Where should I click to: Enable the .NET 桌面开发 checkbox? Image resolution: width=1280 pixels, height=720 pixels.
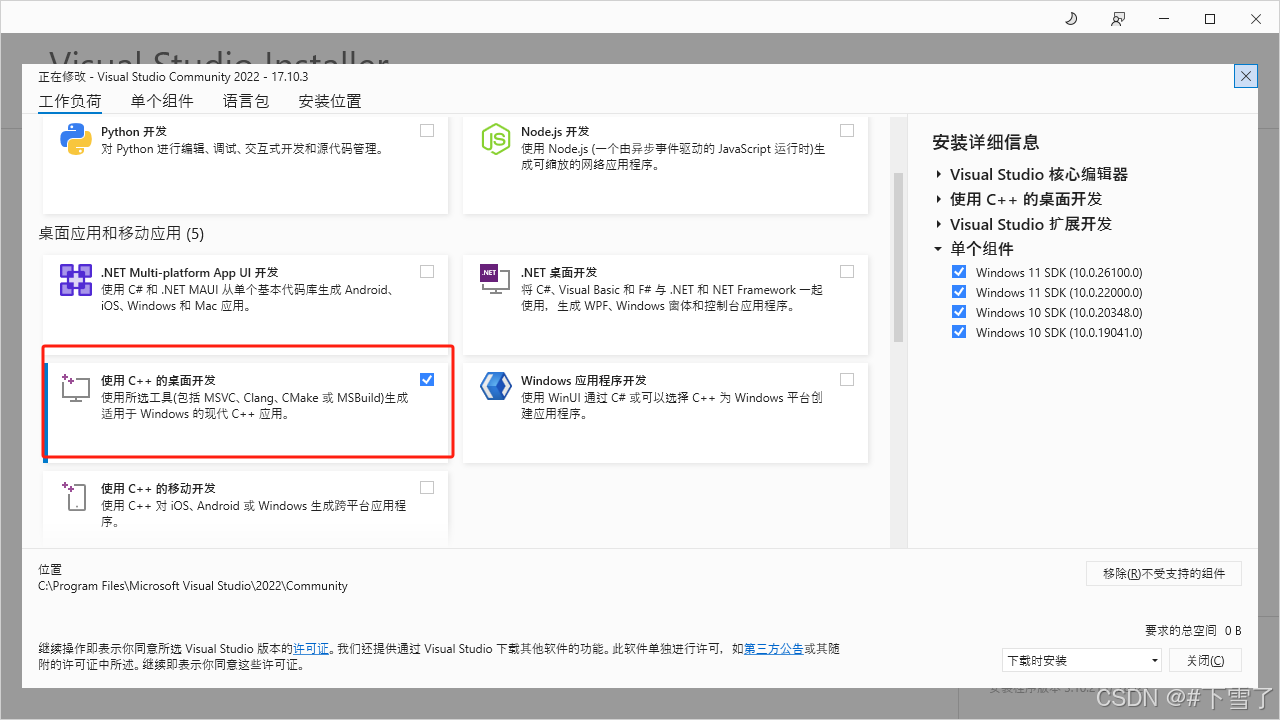[x=847, y=271]
